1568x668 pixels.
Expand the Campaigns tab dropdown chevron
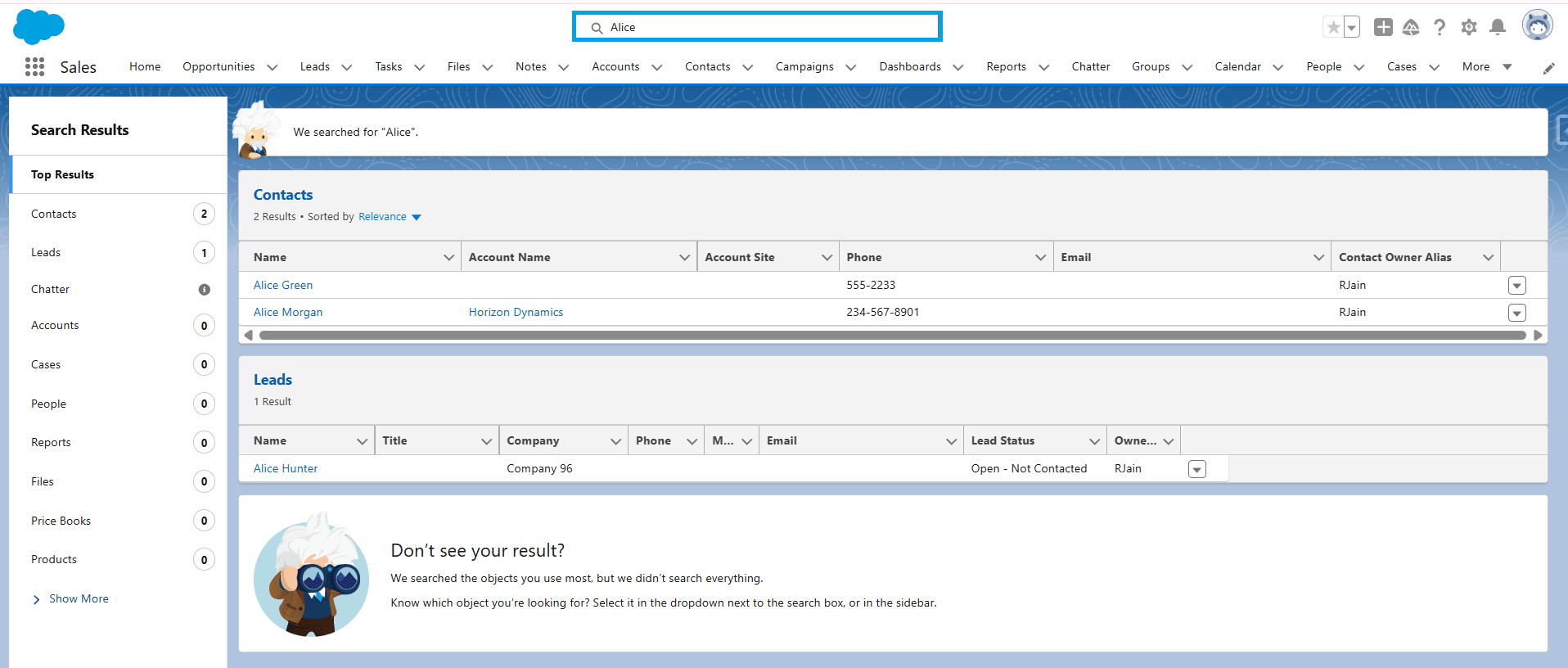(851, 67)
